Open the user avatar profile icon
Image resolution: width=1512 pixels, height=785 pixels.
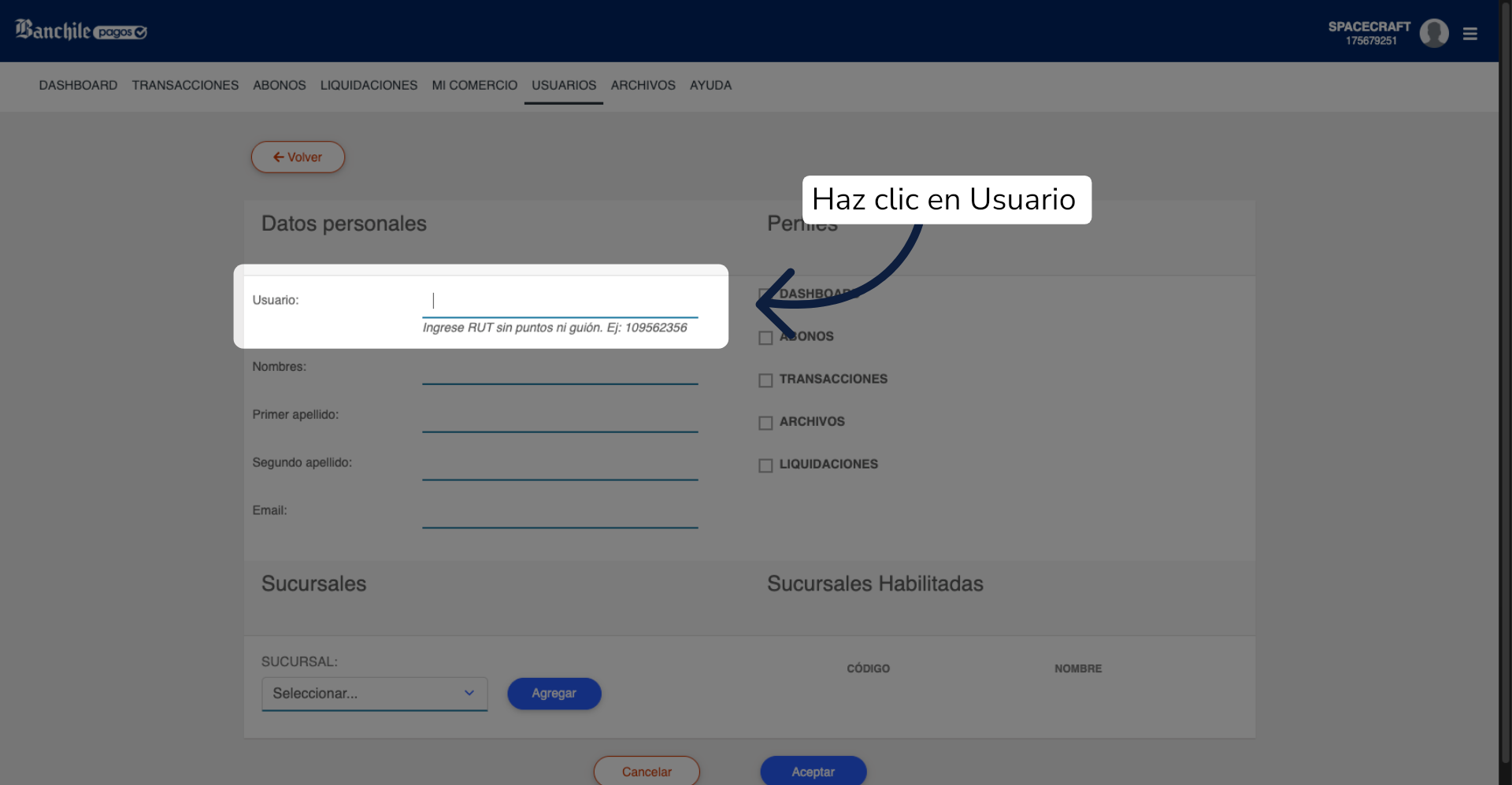[x=1434, y=33]
